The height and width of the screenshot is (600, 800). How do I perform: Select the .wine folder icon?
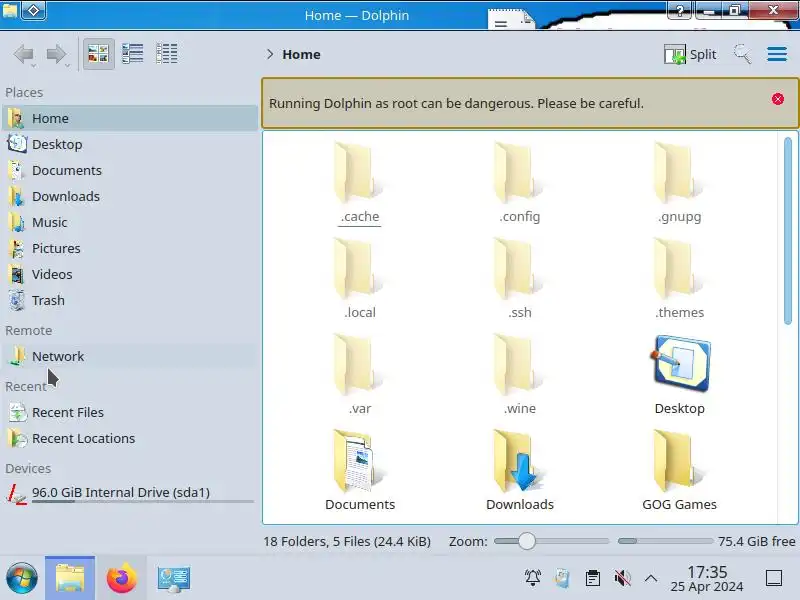pos(519,366)
